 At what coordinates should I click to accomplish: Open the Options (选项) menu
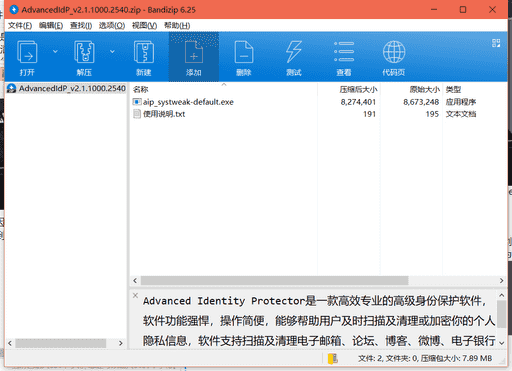[x=112, y=26]
